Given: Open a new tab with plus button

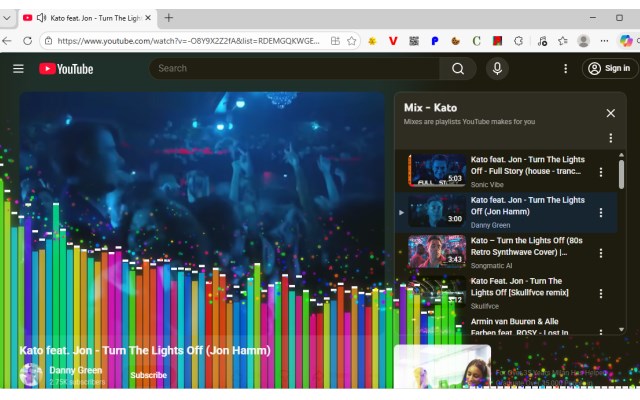Looking at the screenshot, I should (x=169, y=18).
